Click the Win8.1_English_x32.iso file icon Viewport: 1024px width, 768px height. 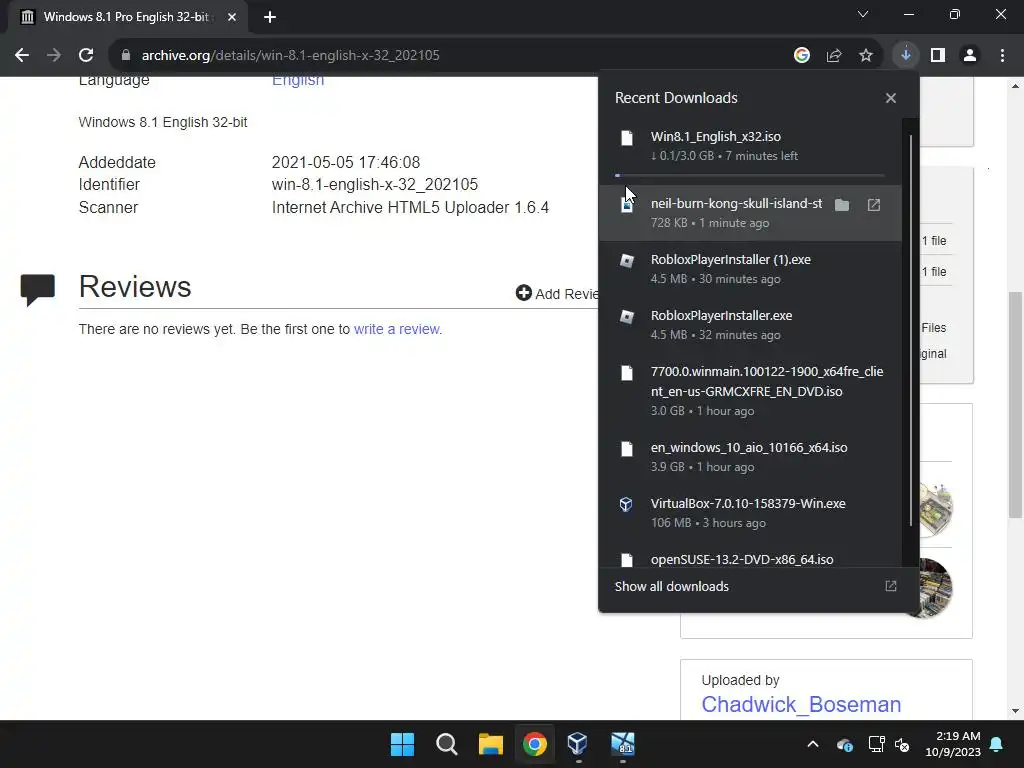point(626,138)
